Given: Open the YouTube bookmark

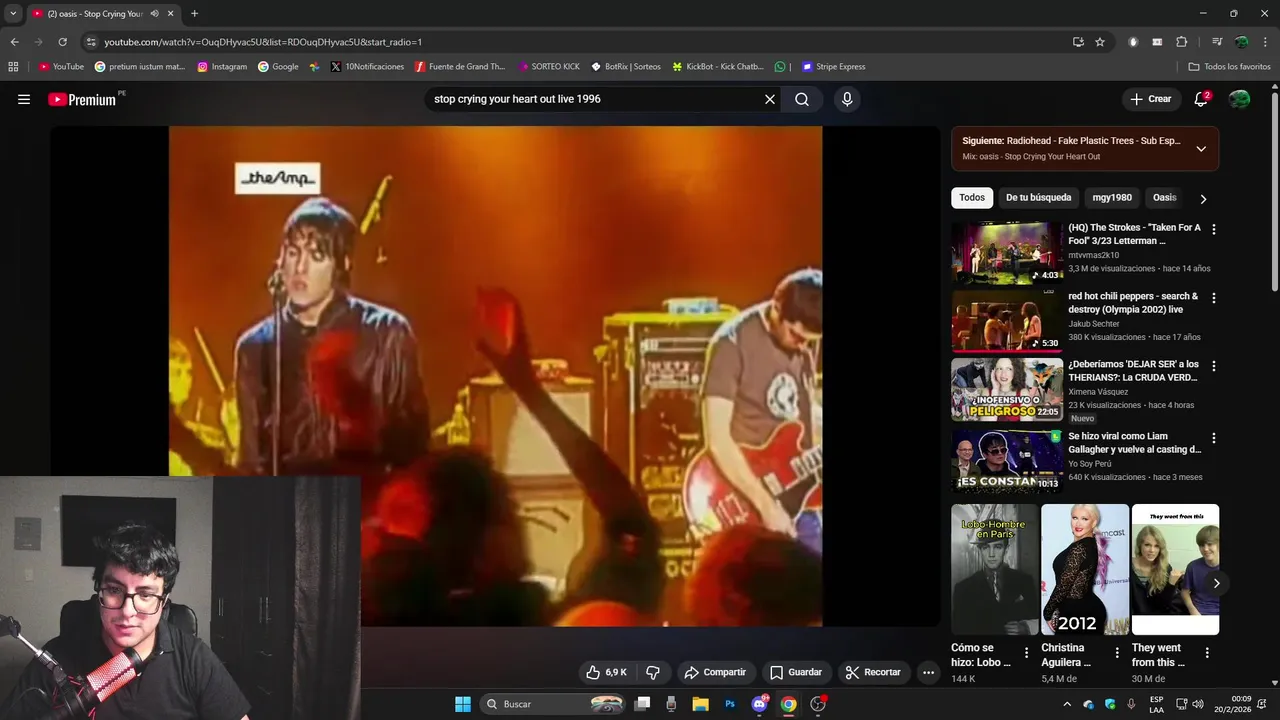Looking at the screenshot, I should pyautogui.click(x=61, y=67).
